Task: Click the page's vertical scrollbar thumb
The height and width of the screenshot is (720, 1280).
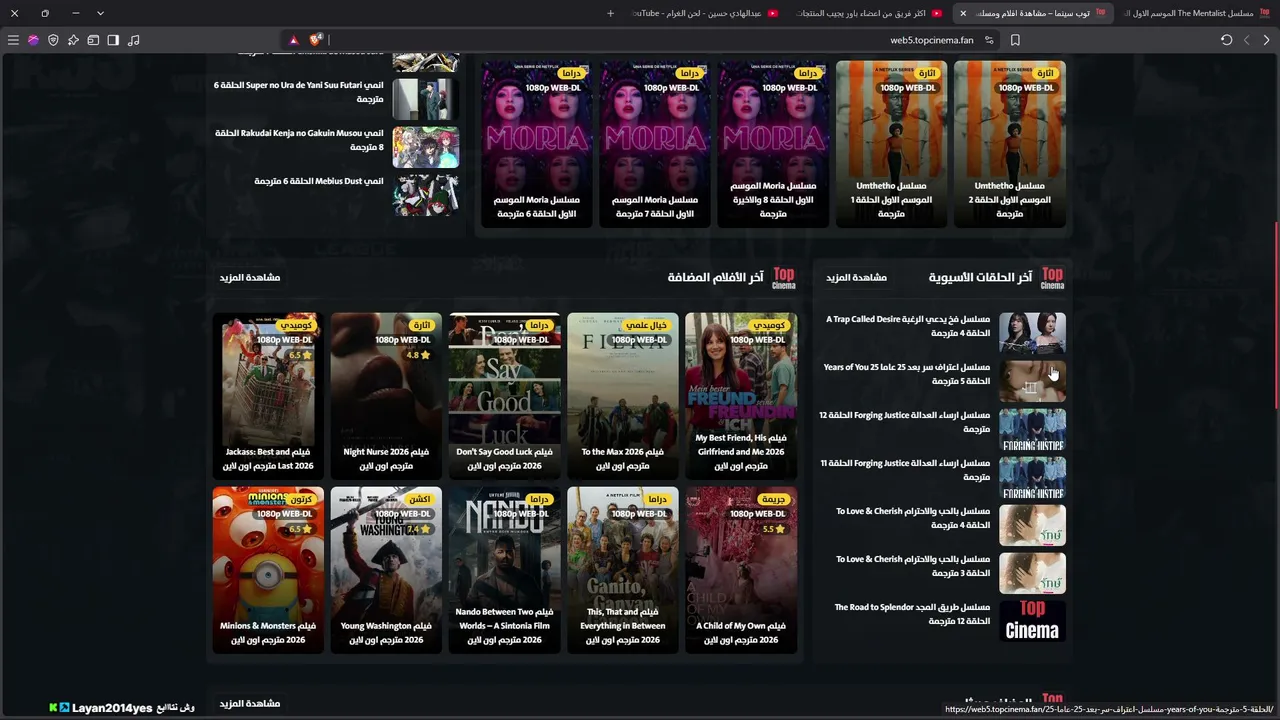Action: pyautogui.click(x=1276, y=314)
